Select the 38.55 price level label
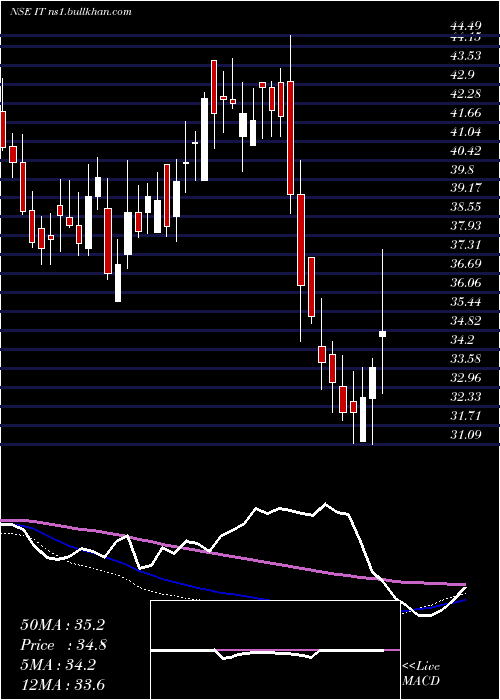This screenshot has height=700, width=500. [x=467, y=207]
